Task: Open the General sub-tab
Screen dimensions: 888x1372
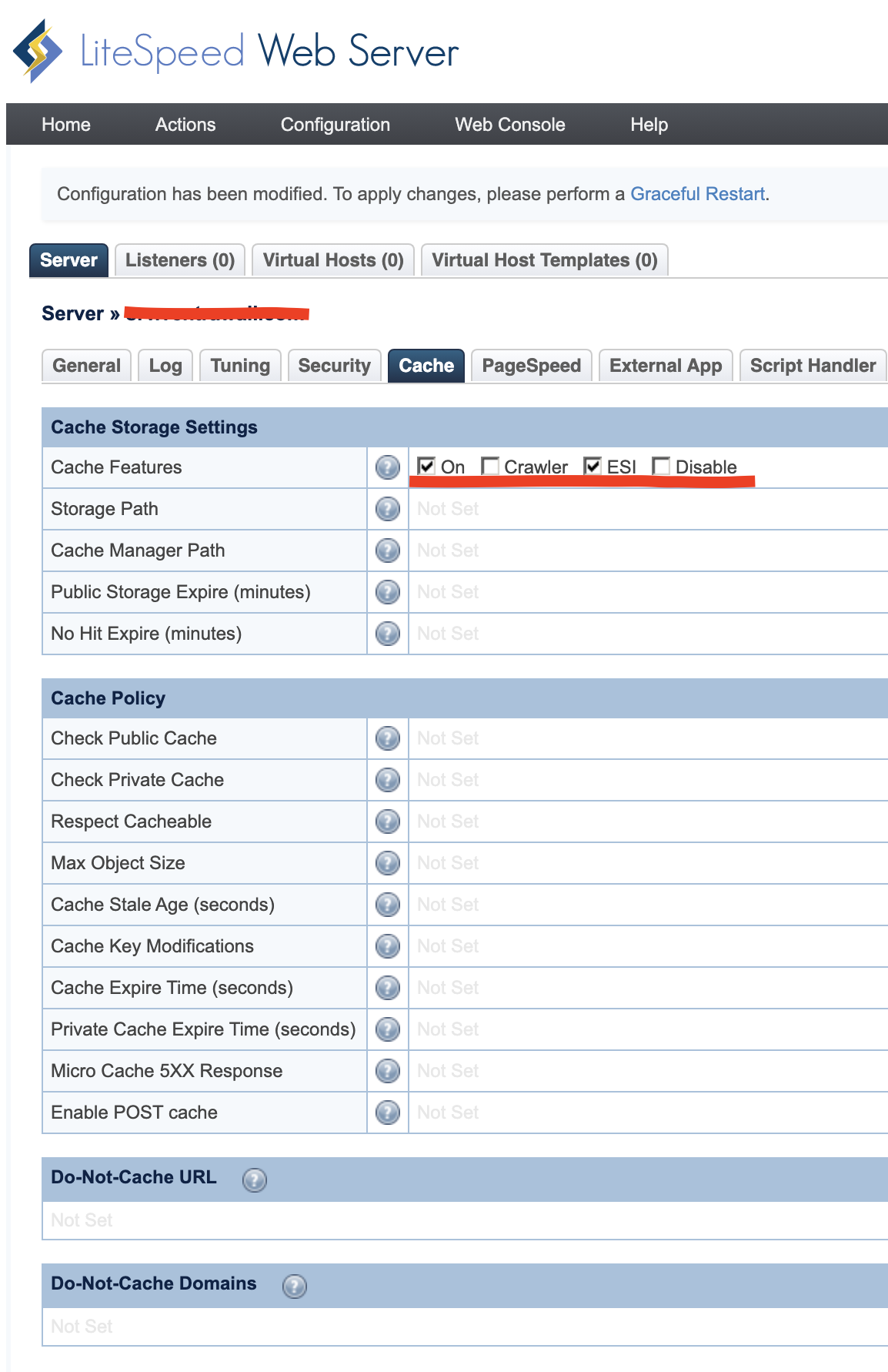Action: (x=87, y=366)
